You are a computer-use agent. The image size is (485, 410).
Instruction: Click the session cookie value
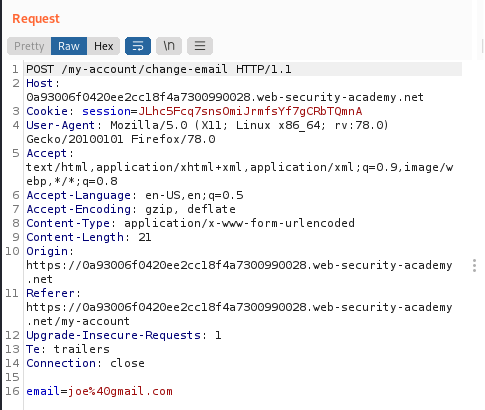250,111
